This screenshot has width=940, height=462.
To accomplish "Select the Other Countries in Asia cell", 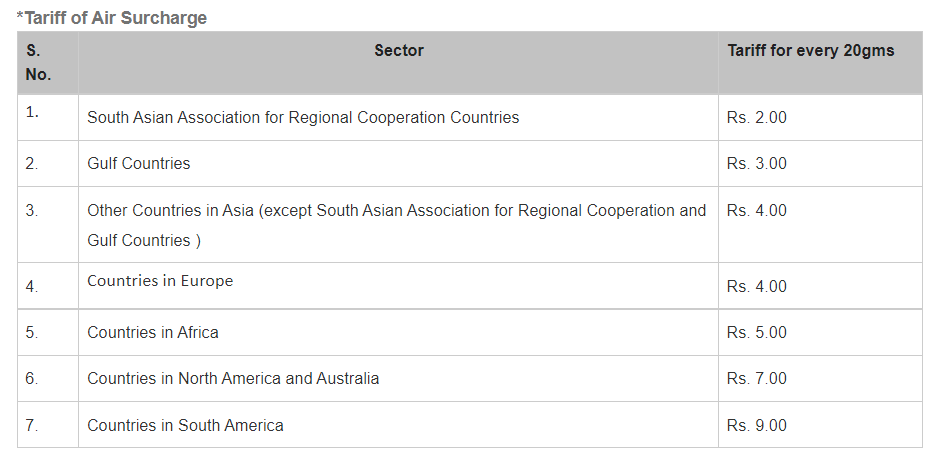I will [x=396, y=225].
